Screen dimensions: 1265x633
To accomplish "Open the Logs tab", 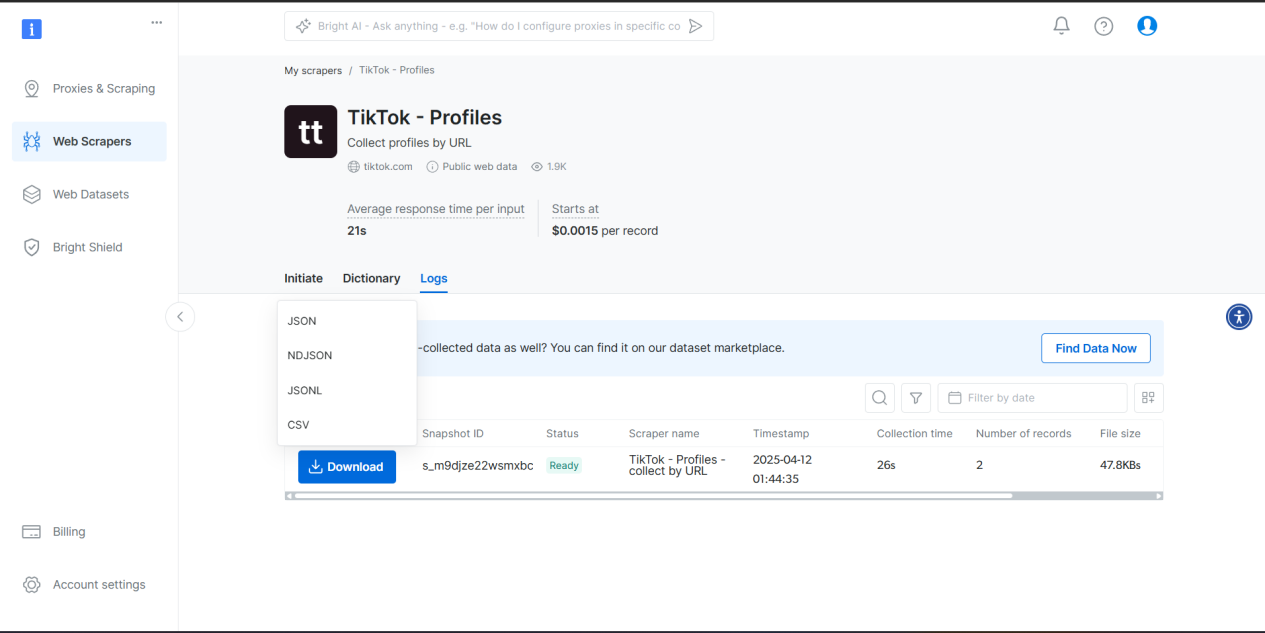I will 434,279.
